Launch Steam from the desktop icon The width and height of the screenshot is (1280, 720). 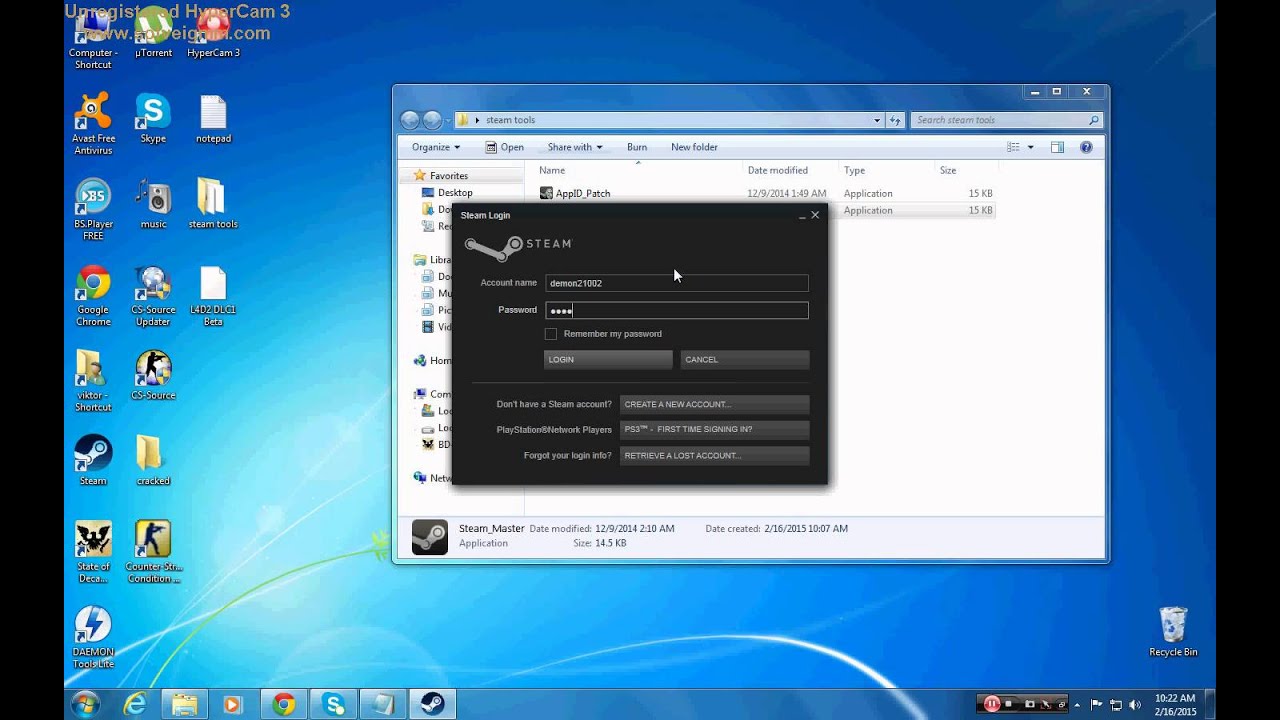click(93, 461)
